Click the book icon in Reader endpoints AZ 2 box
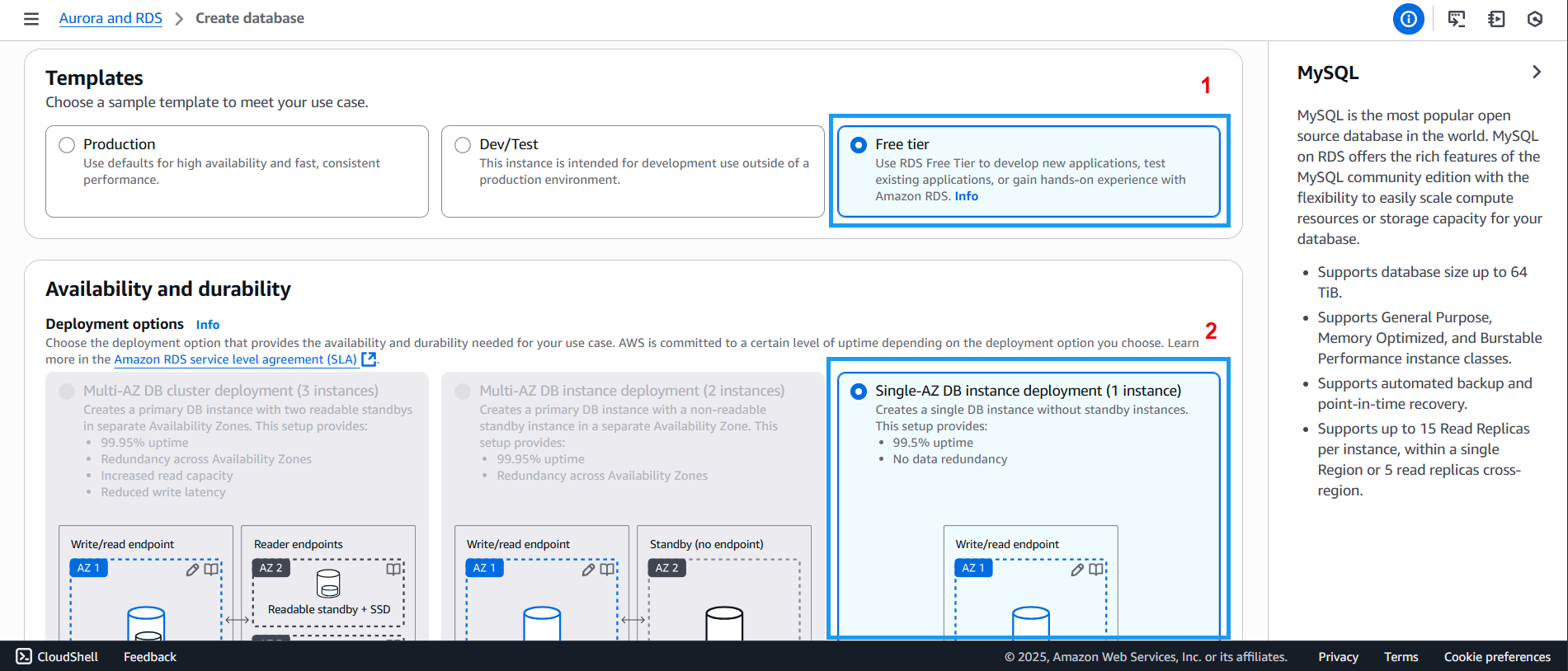The image size is (1568, 671). [x=393, y=569]
